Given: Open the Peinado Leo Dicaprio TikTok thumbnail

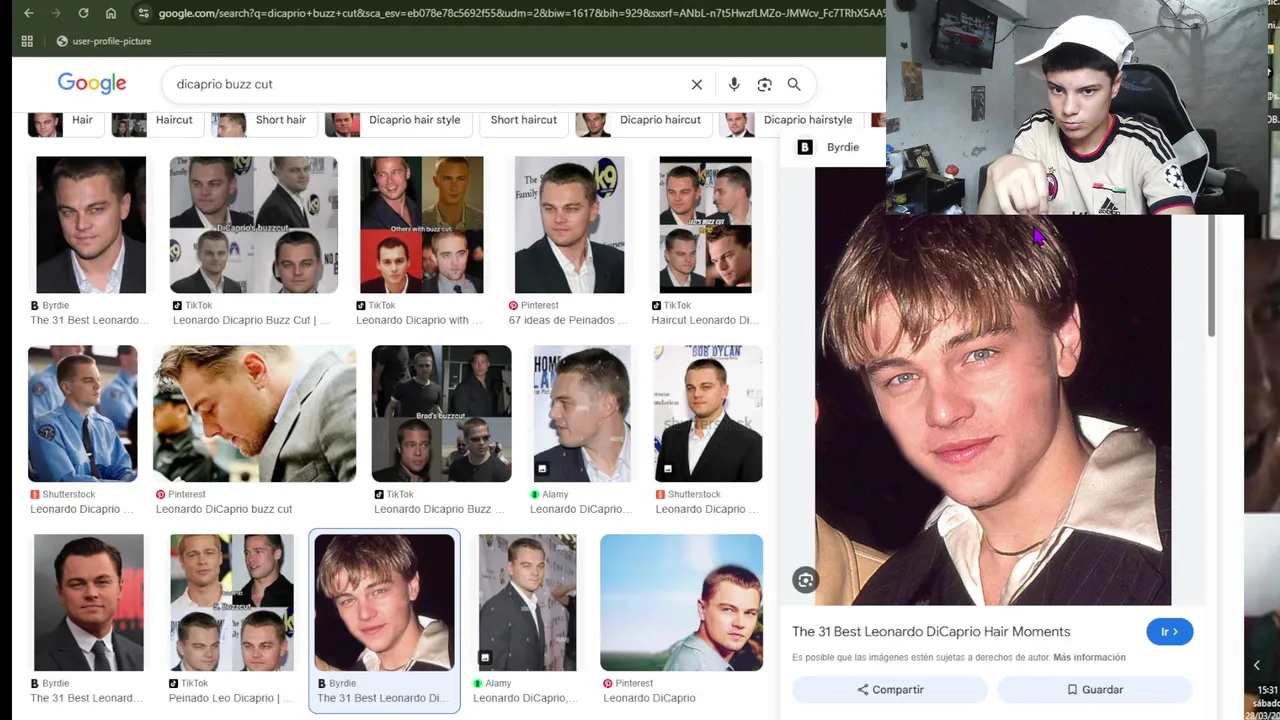Looking at the screenshot, I should pos(232,602).
